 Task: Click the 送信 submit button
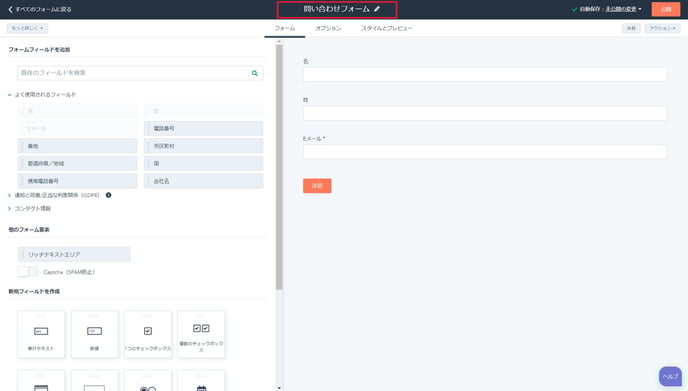point(317,186)
